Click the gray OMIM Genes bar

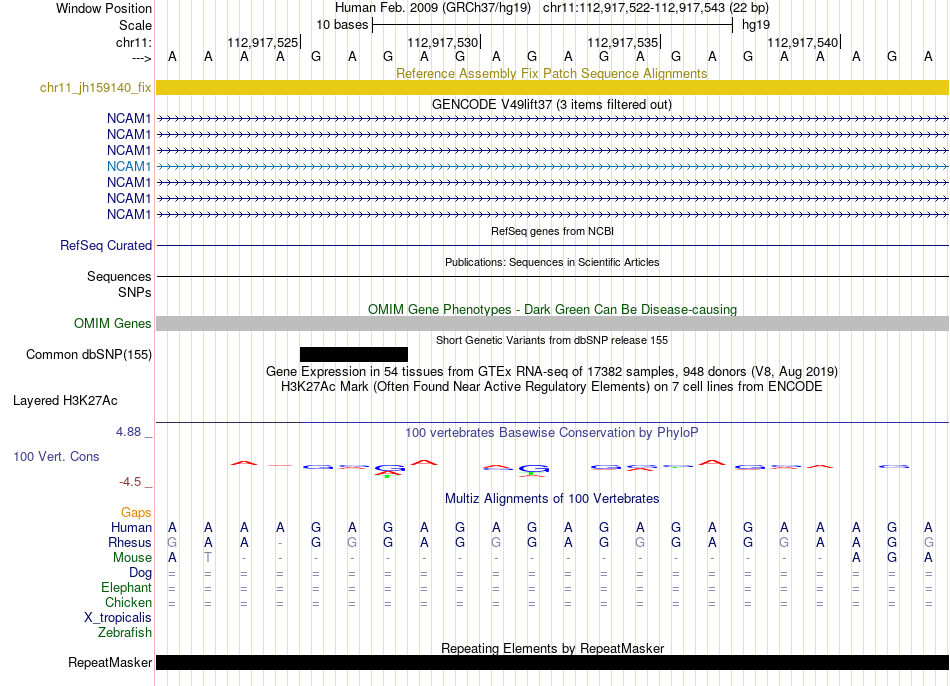(x=552, y=324)
